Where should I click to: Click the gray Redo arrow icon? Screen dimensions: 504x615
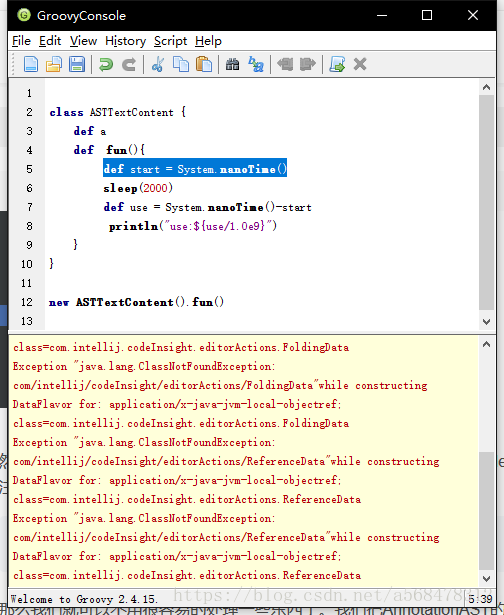[x=129, y=64]
